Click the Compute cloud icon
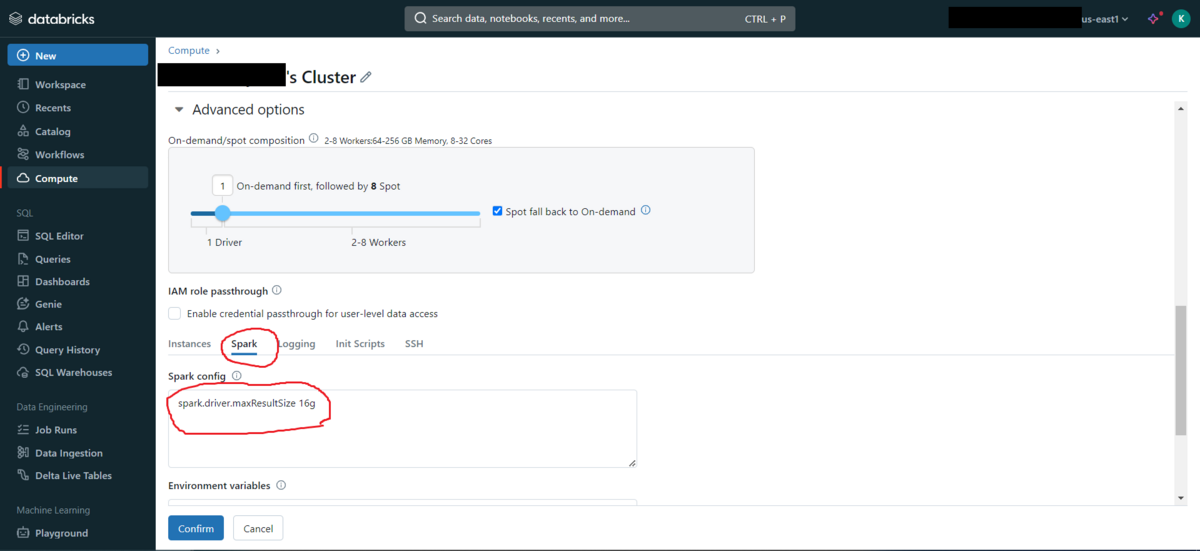 point(23,178)
